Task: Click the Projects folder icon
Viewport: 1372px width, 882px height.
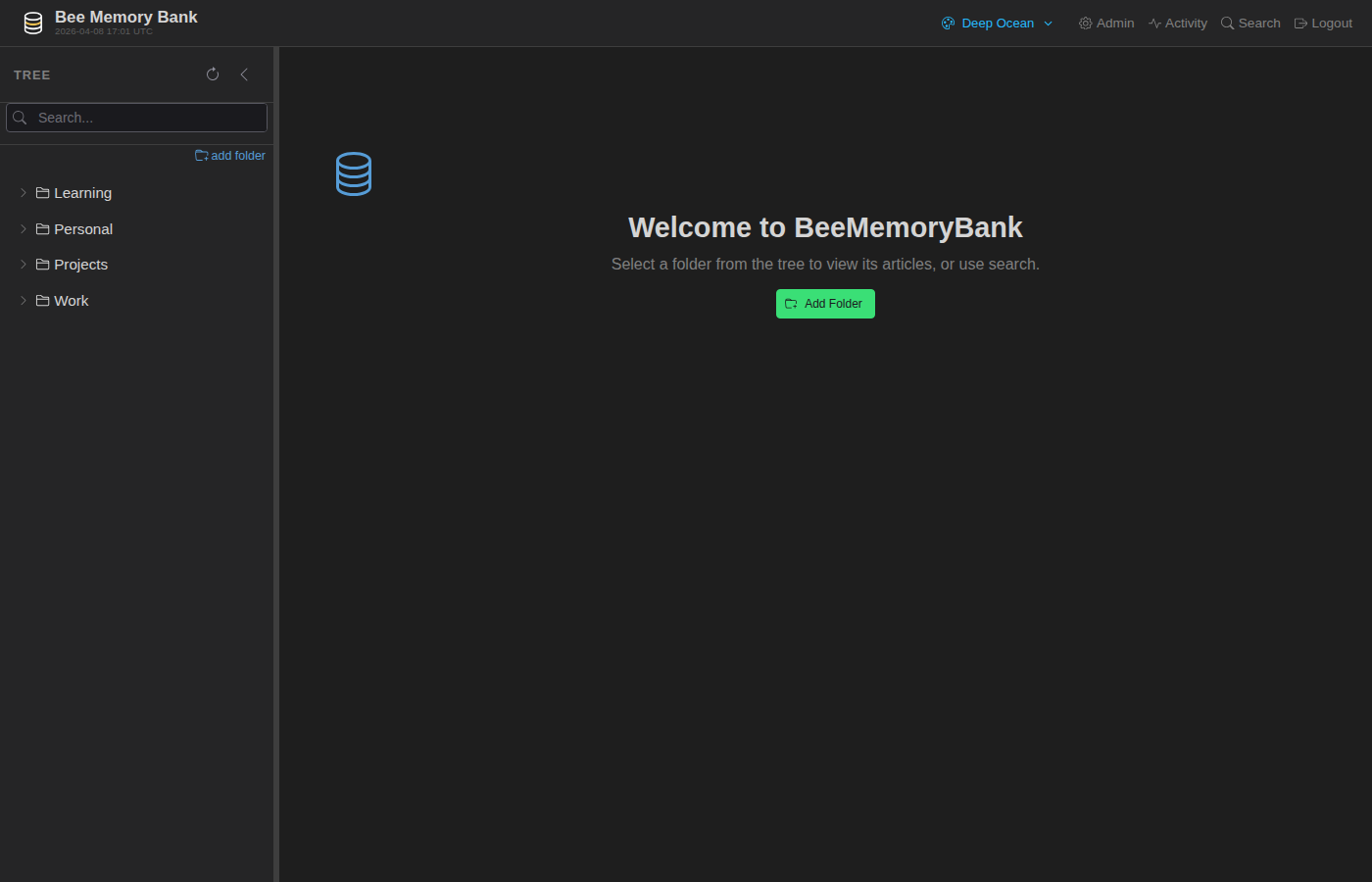Action: tap(43, 265)
